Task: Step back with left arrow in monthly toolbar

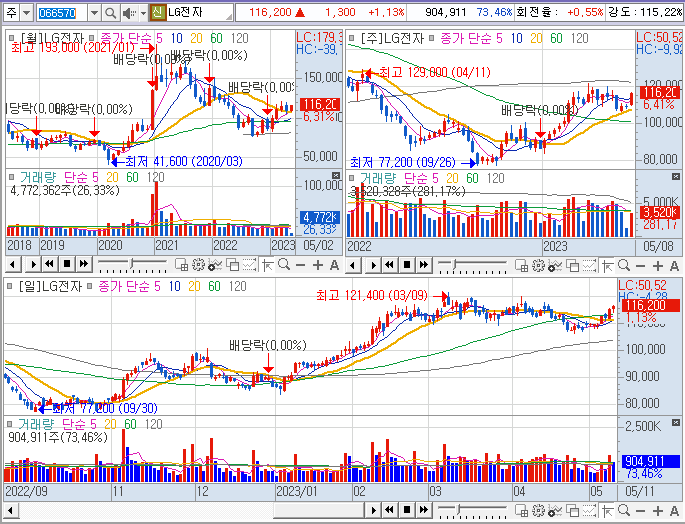Action: coord(14,264)
